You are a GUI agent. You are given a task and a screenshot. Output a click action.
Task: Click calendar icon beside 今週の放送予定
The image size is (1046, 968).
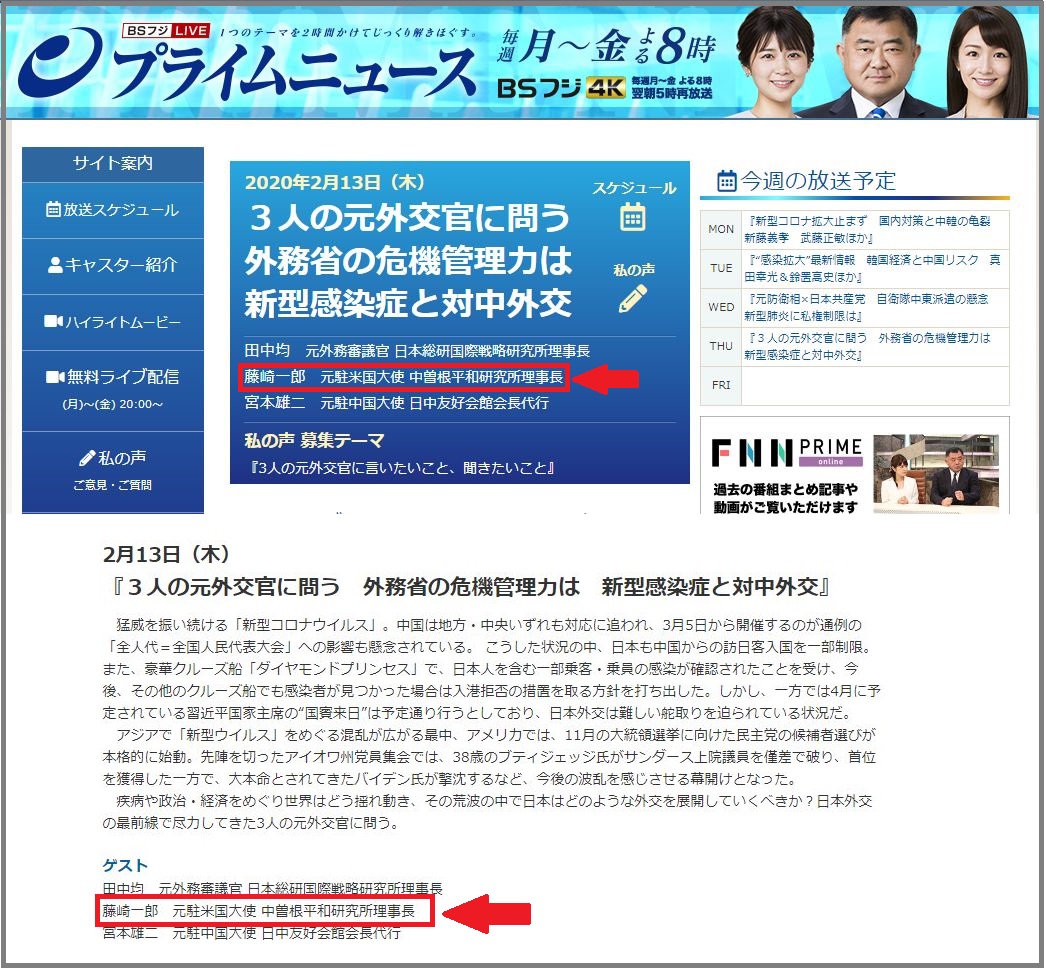click(x=726, y=181)
